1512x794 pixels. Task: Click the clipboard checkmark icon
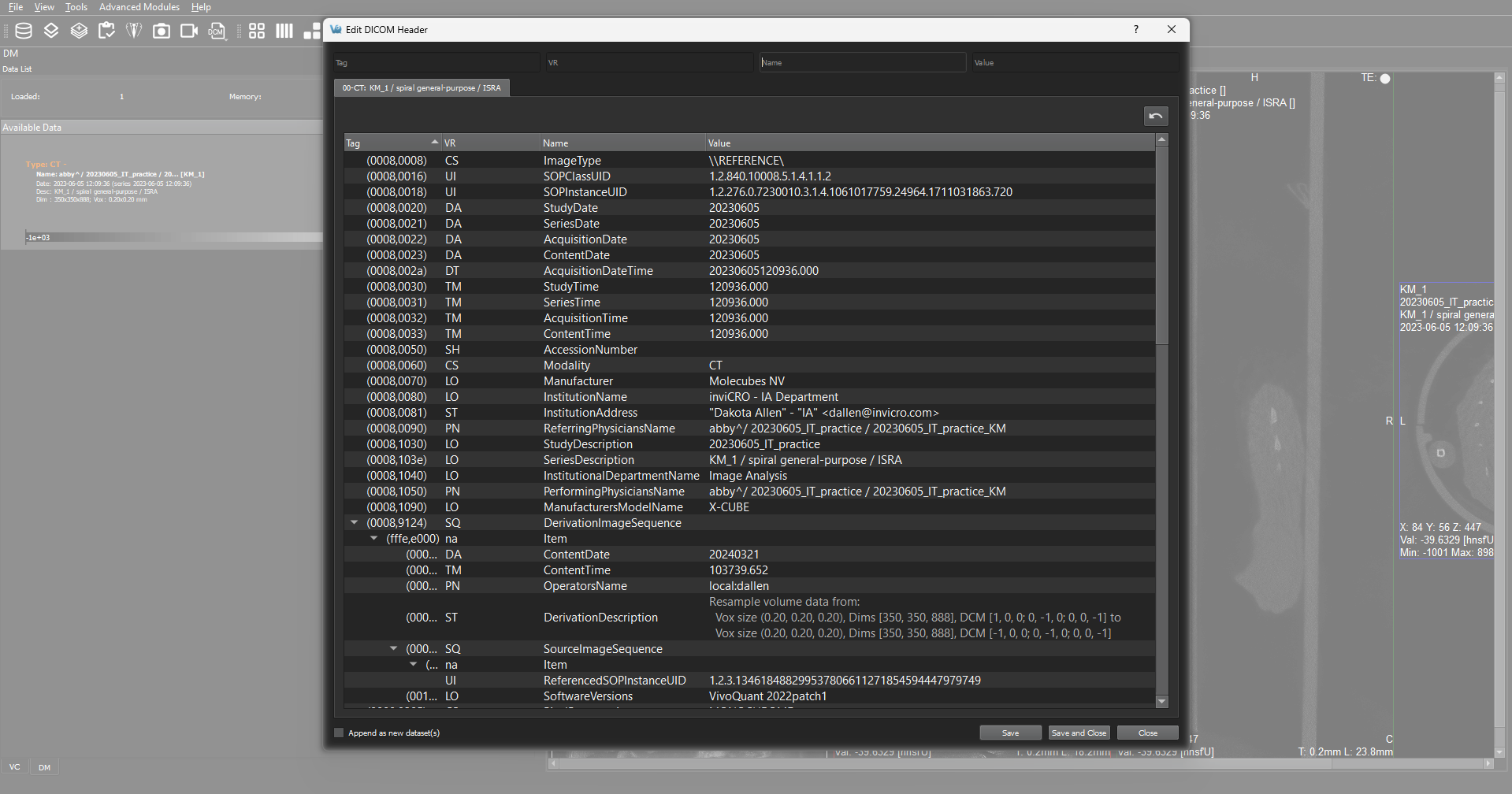106,31
